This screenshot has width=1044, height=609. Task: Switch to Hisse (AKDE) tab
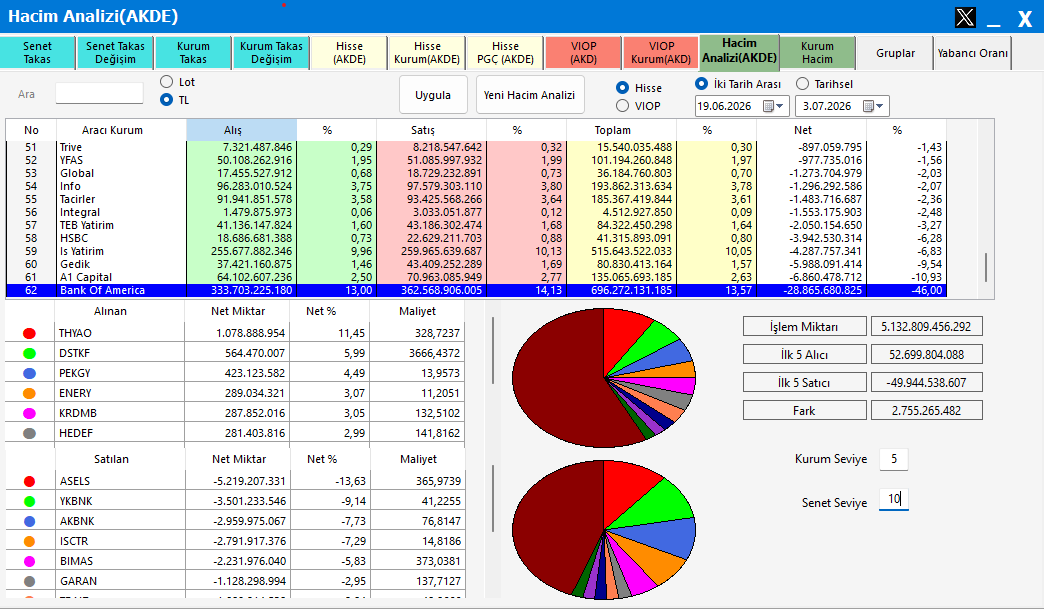349,53
